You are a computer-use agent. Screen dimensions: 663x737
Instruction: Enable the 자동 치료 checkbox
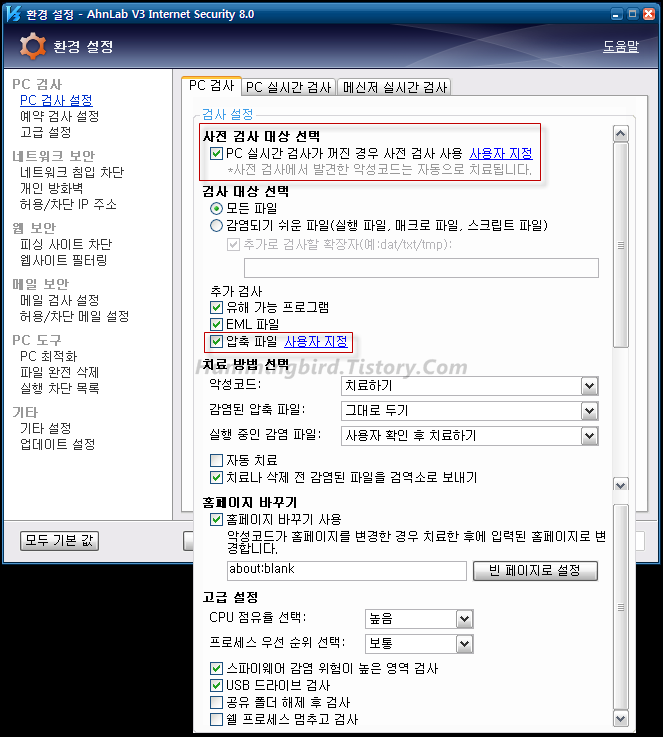(x=216, y=461)
